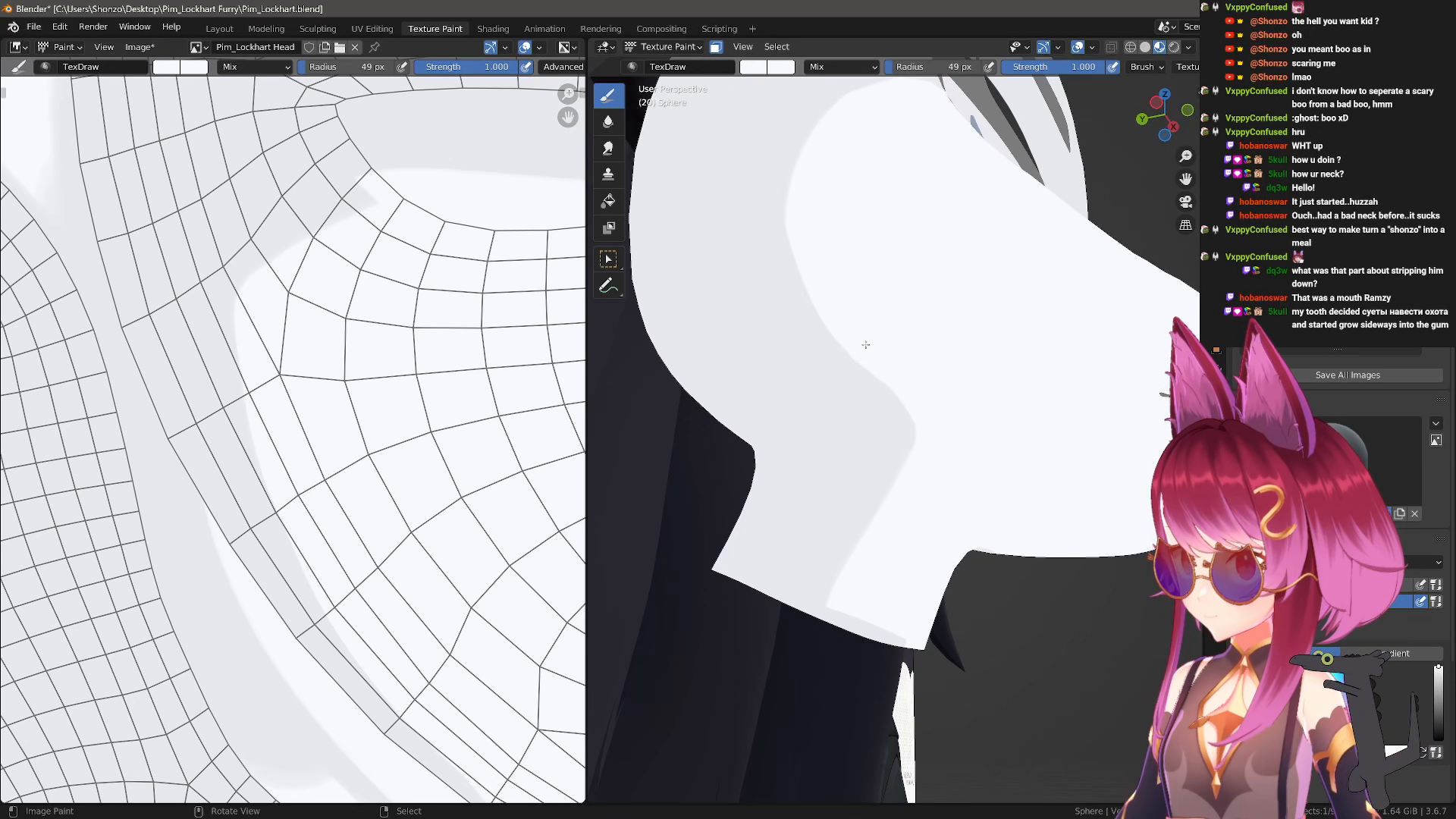The height and width of the screenshot is (819, 1456).
Task: Click the pan hand icon in 3D viewport
Action: [x=1185, y=179]
